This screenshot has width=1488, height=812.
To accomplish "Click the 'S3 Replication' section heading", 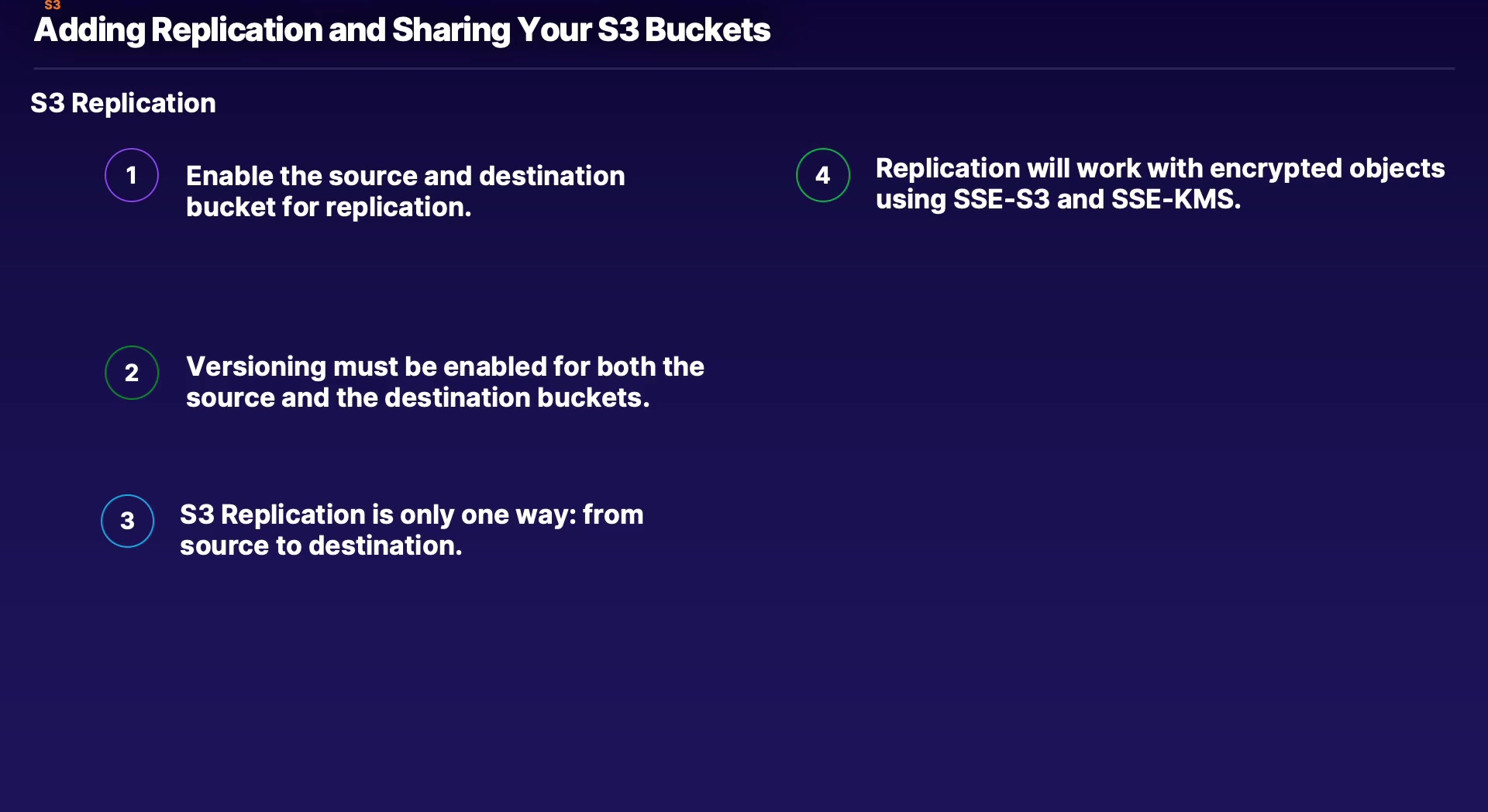I will pos(123,103).
